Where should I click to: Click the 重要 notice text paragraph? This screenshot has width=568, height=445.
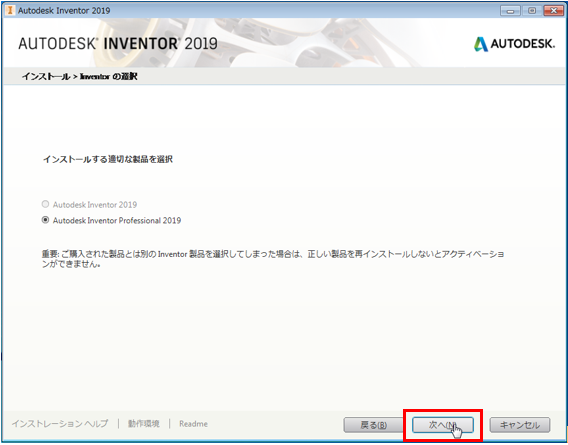pyautogui.click(x=273, y=259)
